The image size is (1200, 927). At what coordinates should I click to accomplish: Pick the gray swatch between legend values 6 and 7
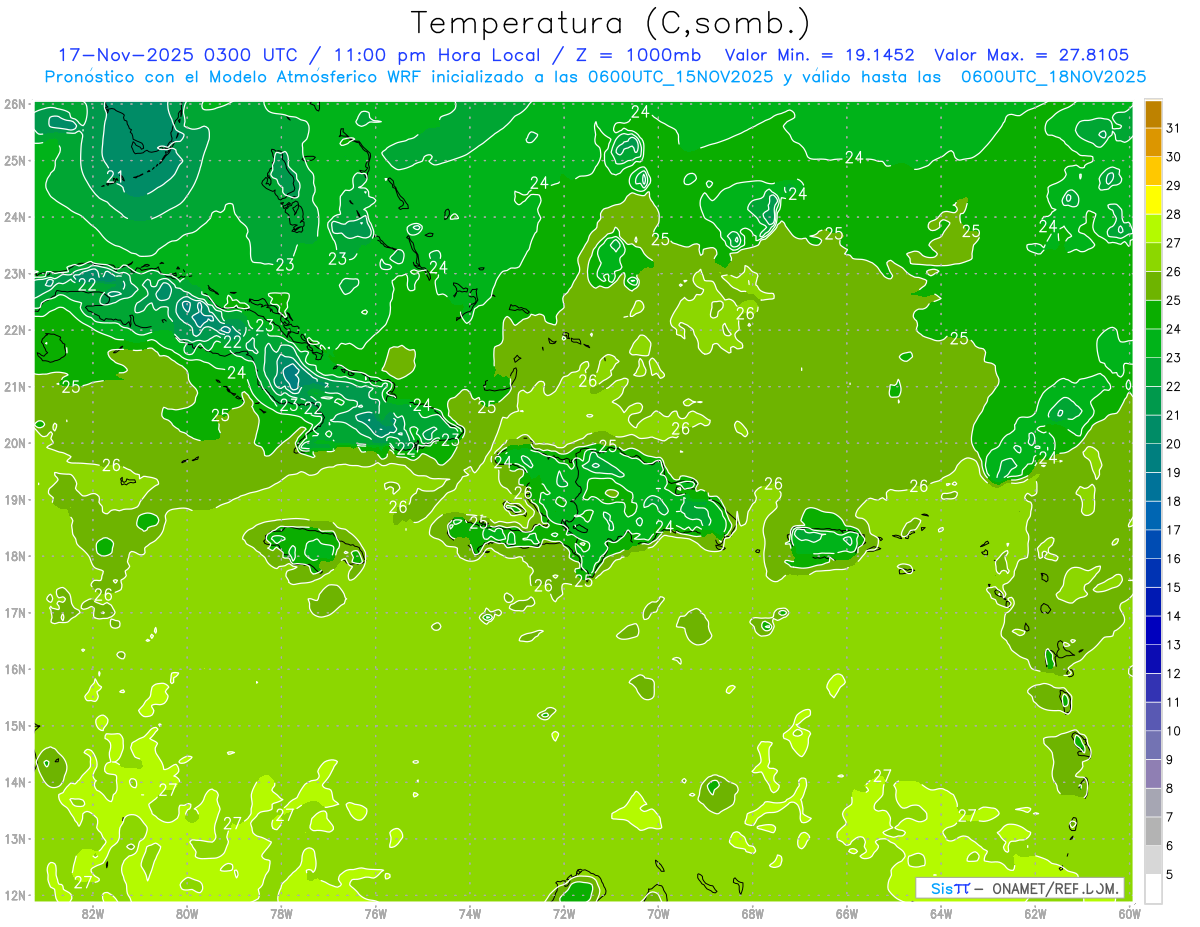[x=1153, y=831]
